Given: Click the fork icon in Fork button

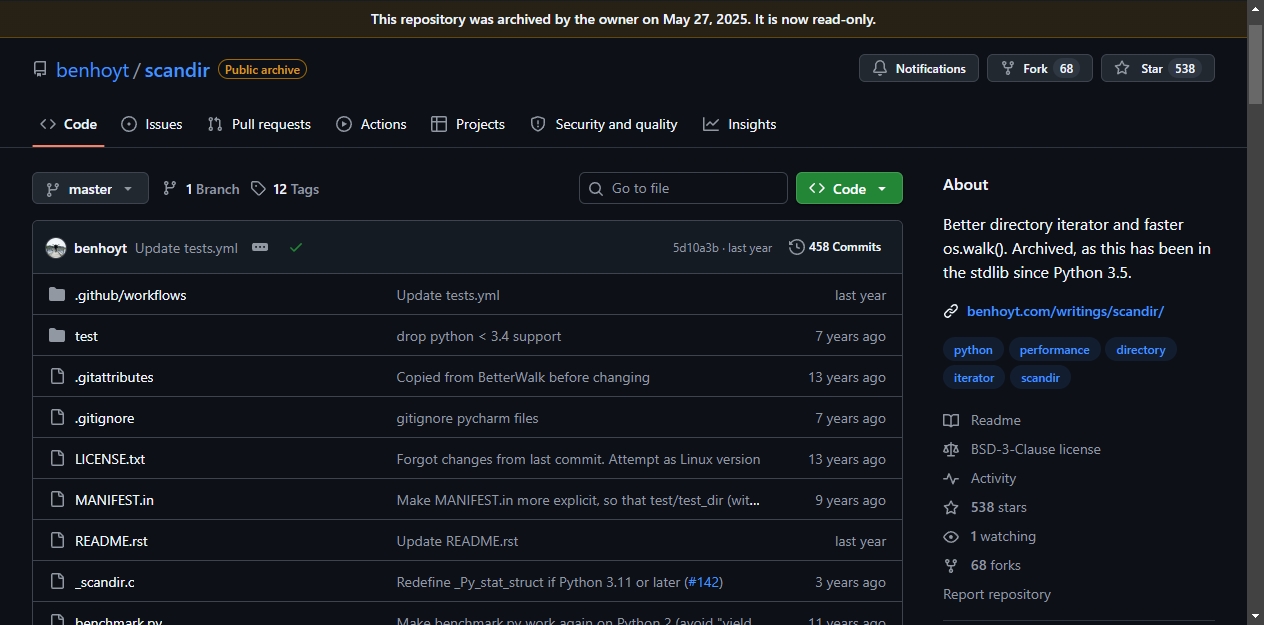Looking at the screenshot, I should pyautogui.click(x=1008, y=68).
